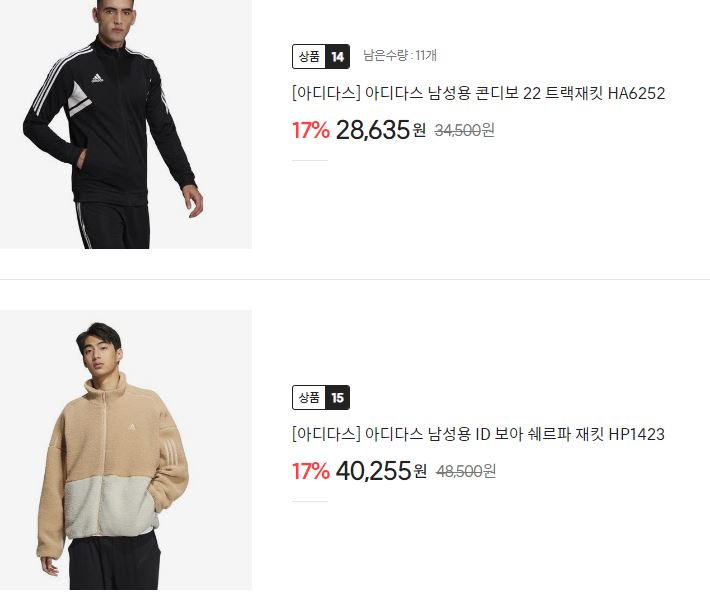
Task: Open the HA6252 track jacket title link
Action: 479,93
